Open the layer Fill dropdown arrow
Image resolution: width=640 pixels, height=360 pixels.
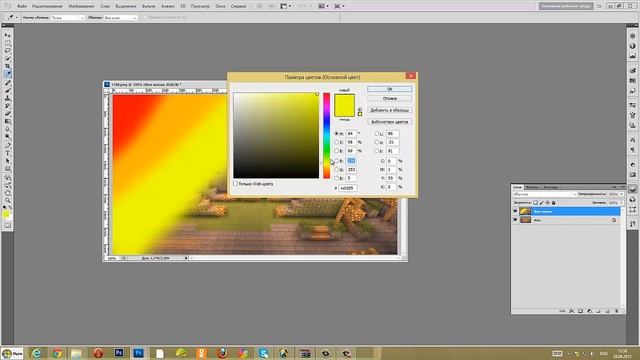pyautogui.click(x=622, y=202)
